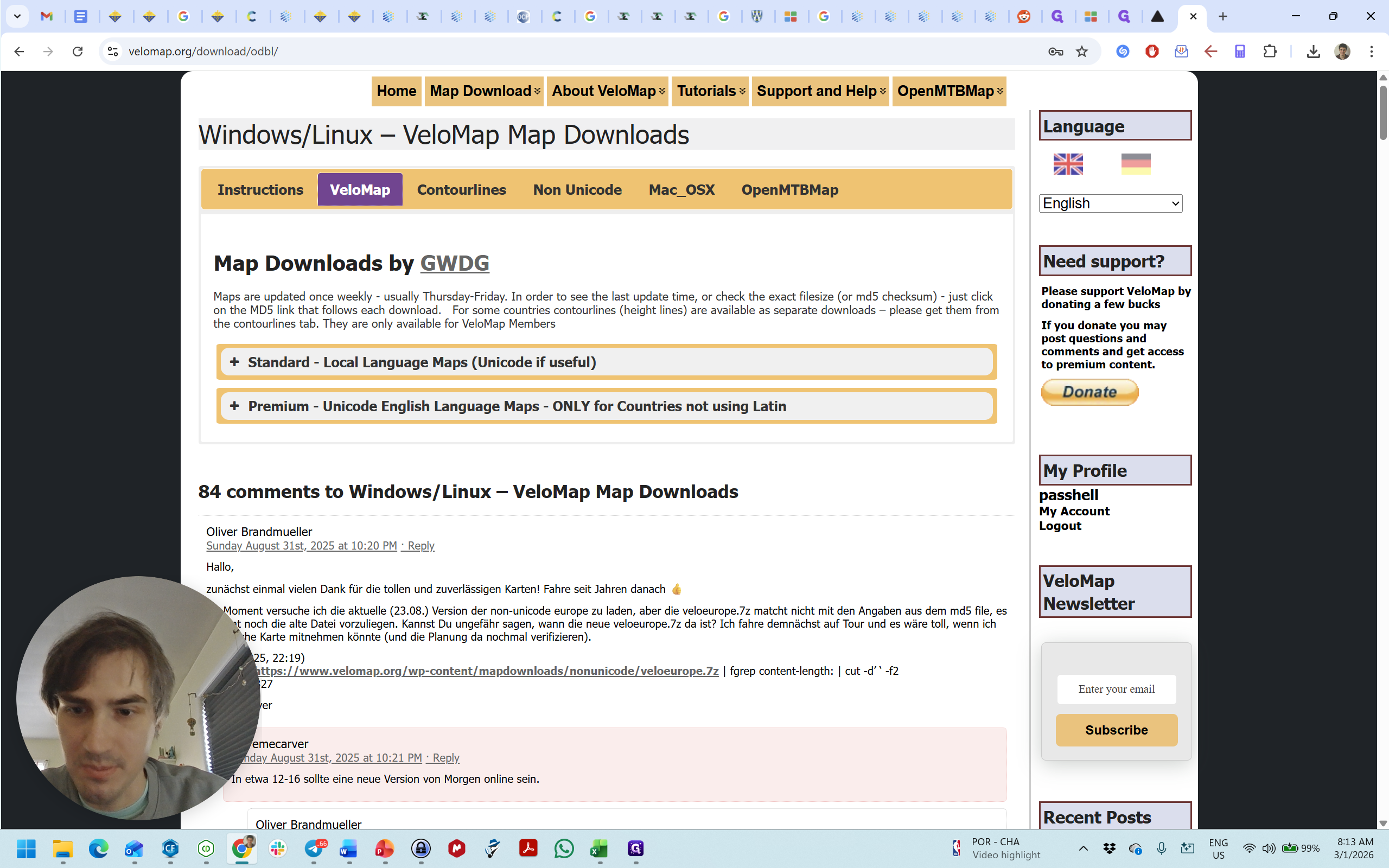Image resolution: width=1389 pixels, height=868 pixels.
Task: Open the Chrome extensions puzzle icon
Action: (x=1270, y=52)
